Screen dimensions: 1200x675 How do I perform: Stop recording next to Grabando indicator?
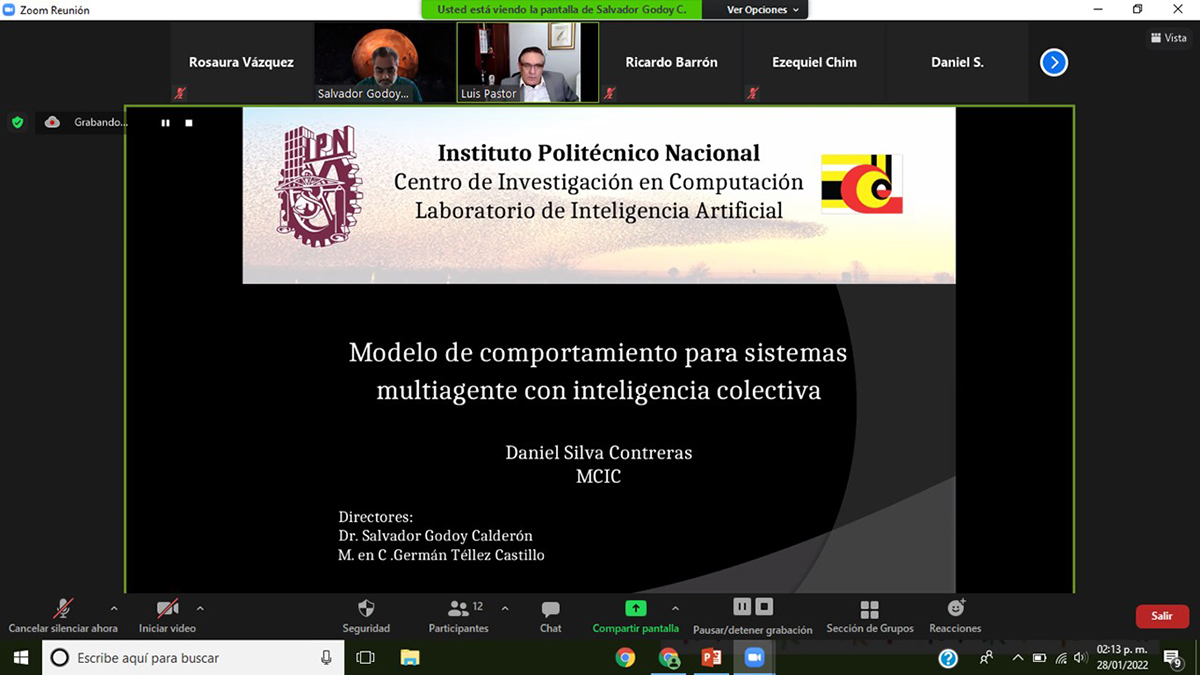(x=189, y=123)
